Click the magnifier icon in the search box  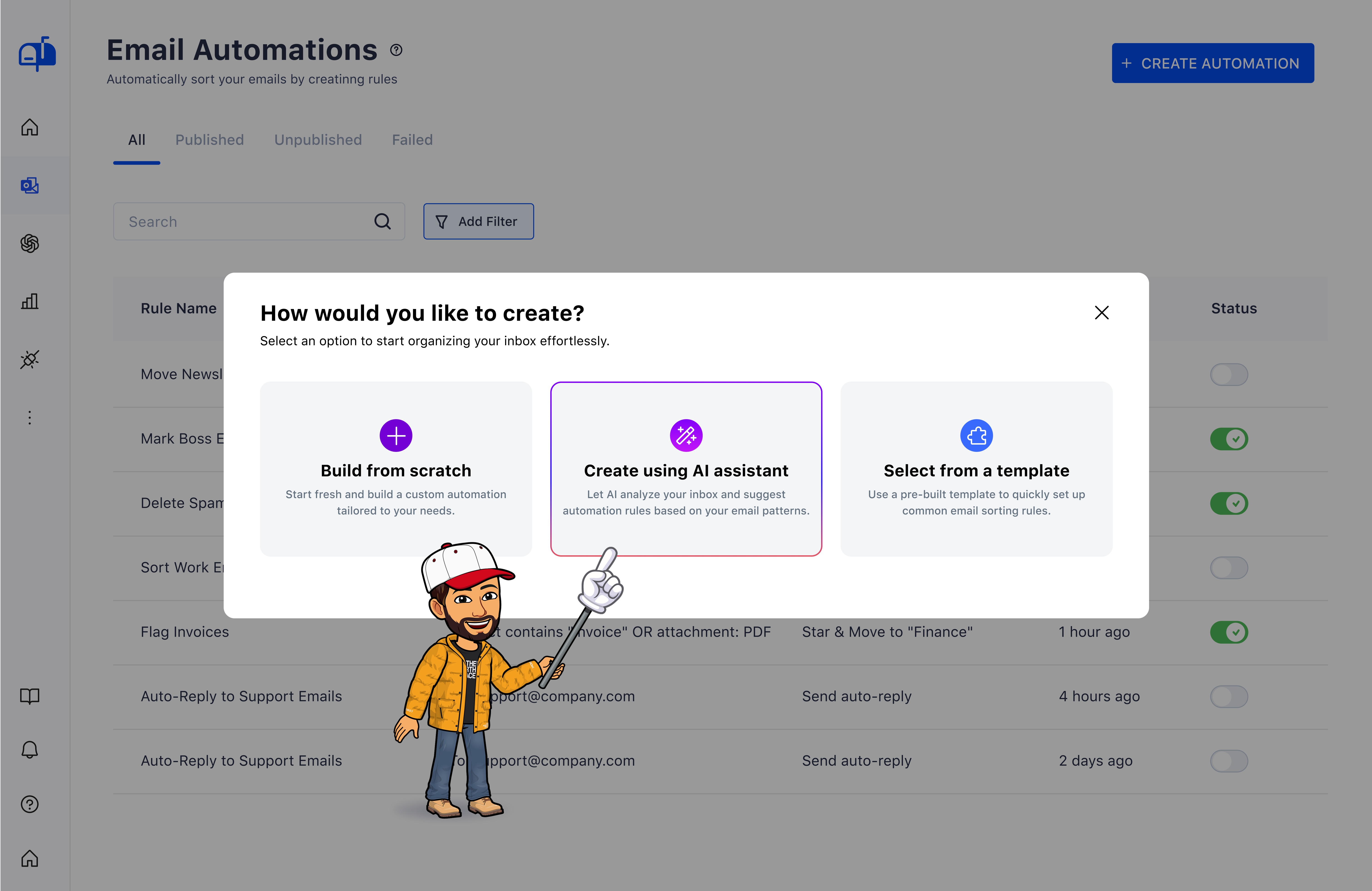pyautogui.click(x=383, y=221)
